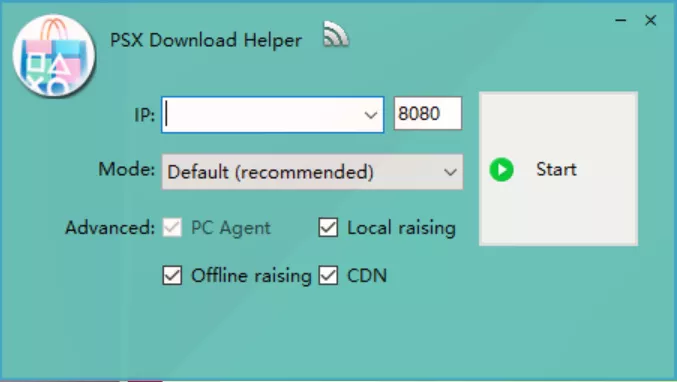Close the PSX Download Helper window

[650, 20]
